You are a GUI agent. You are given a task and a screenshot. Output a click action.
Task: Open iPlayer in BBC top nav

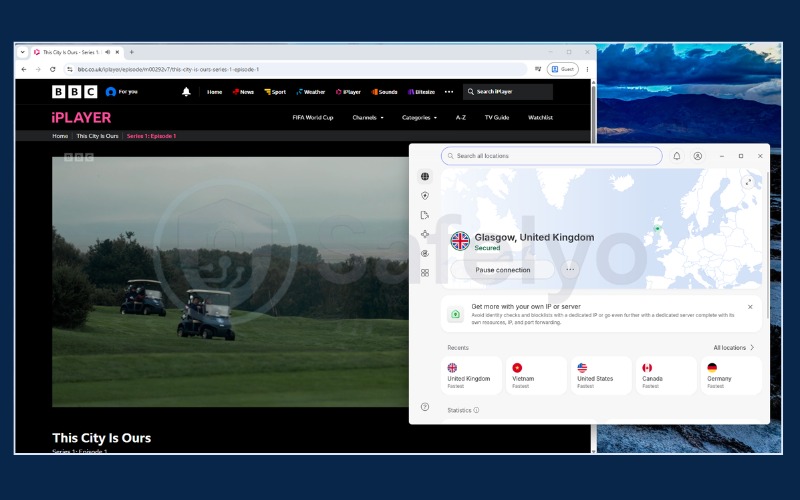pos(348,92)
